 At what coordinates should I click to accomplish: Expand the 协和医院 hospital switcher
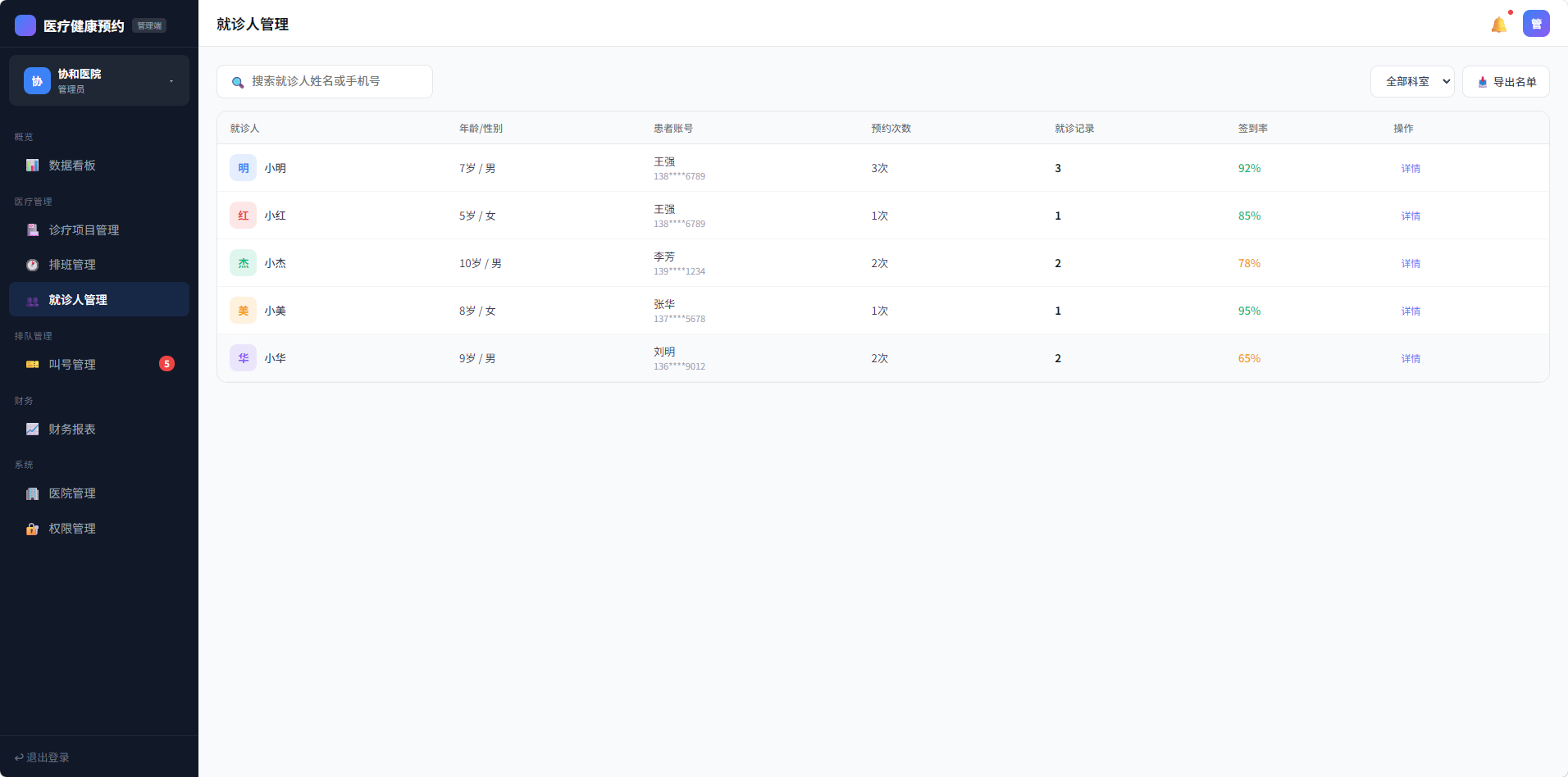(171, 81)
